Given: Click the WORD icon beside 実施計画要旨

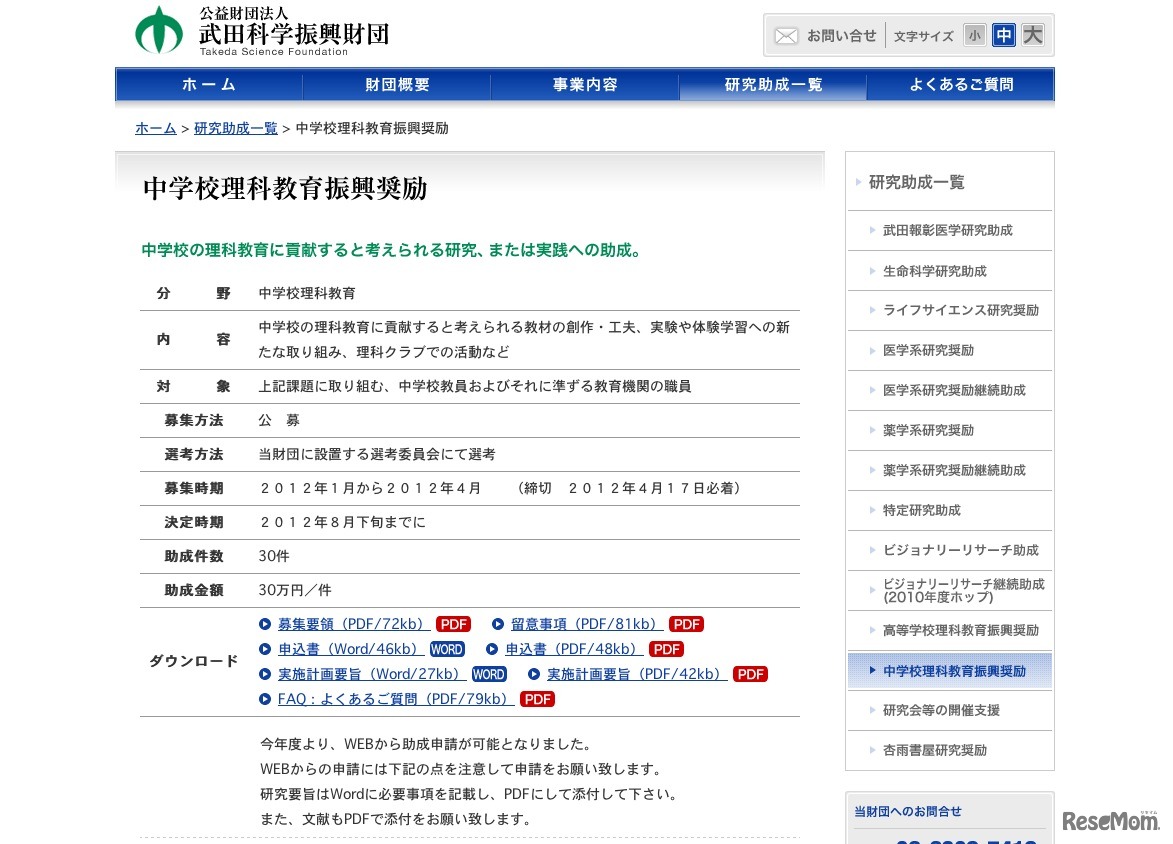Looking at the screenshot, I should 488,673.
